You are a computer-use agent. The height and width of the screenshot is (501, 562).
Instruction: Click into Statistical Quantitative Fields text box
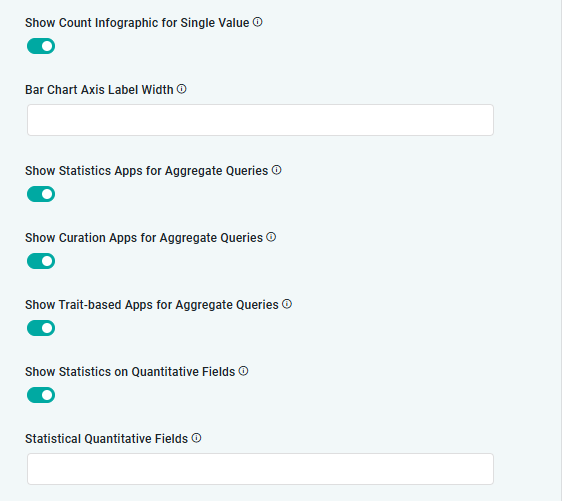coord(261,469)
